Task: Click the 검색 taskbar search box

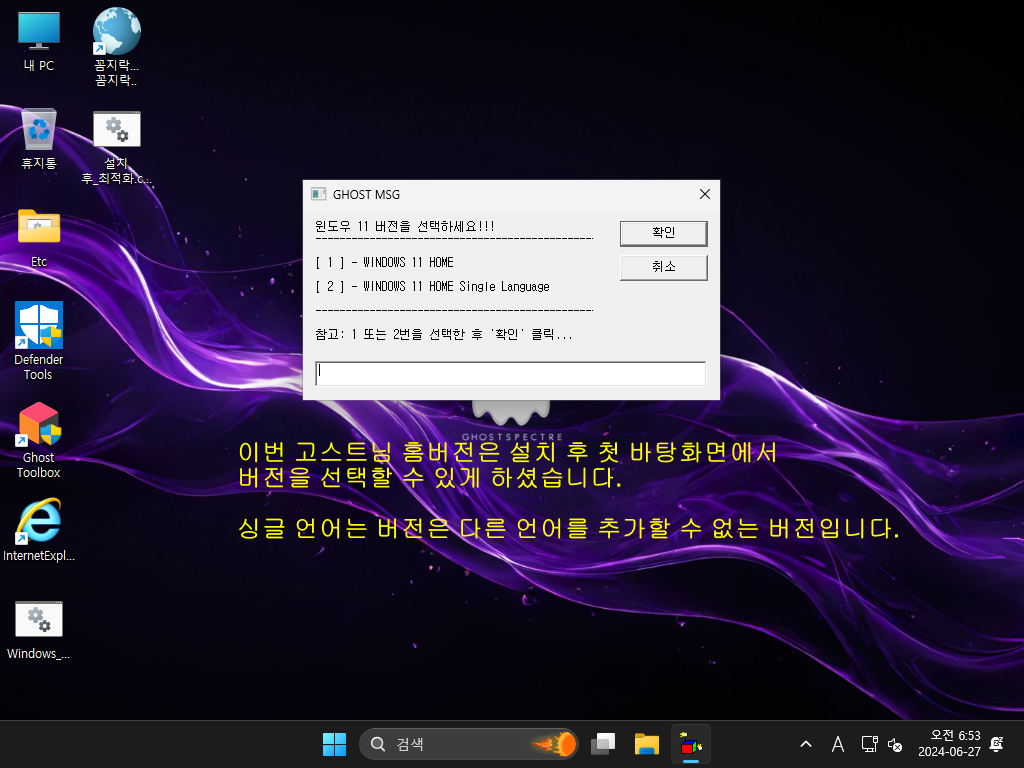Action: click(x=469, y=744)
